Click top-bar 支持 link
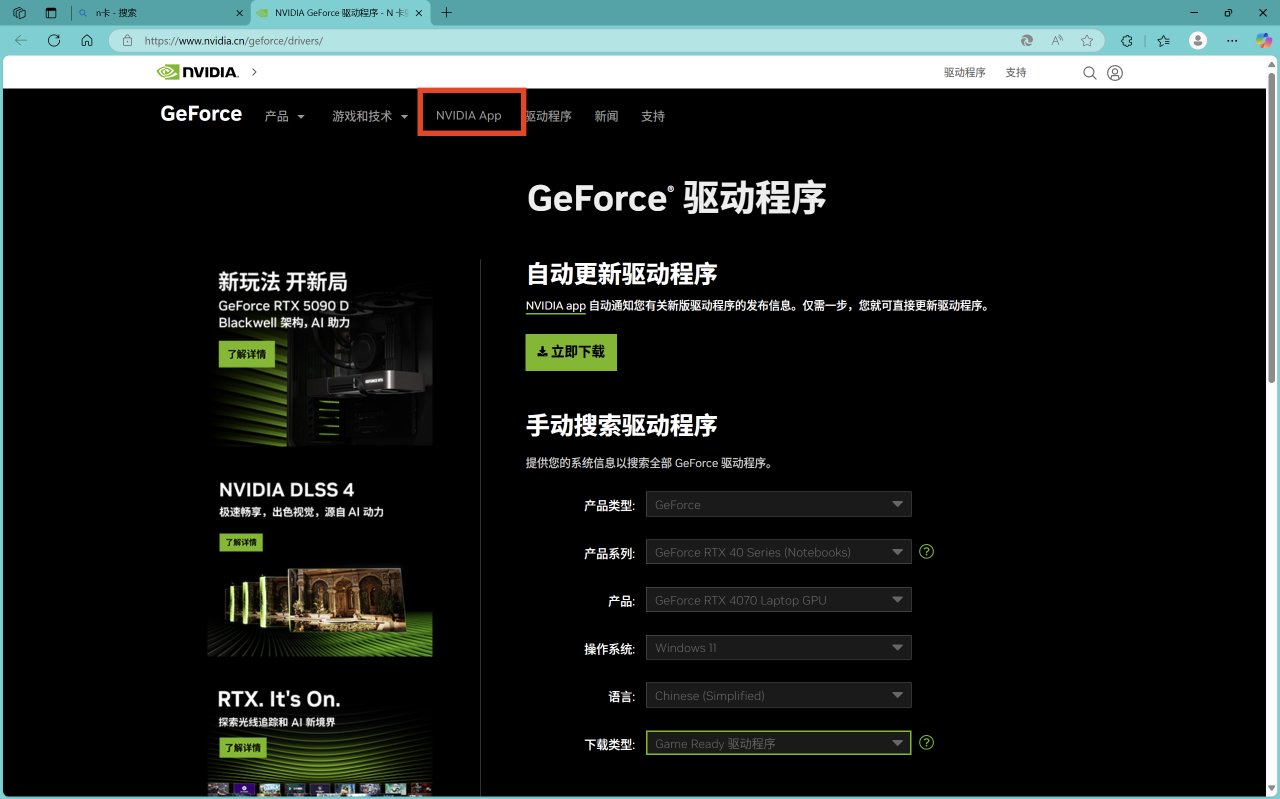This screenshot has height=799, width=1280. [1016, 73]
